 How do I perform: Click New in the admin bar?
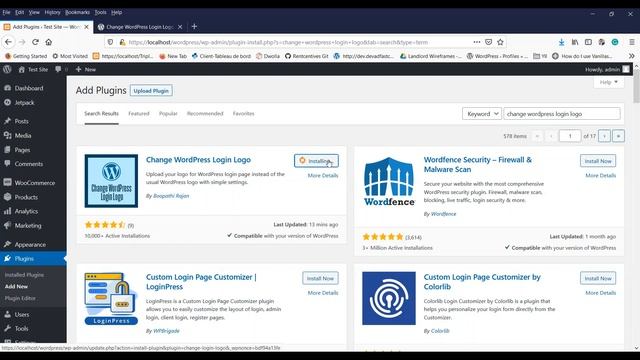pos(86,69)
